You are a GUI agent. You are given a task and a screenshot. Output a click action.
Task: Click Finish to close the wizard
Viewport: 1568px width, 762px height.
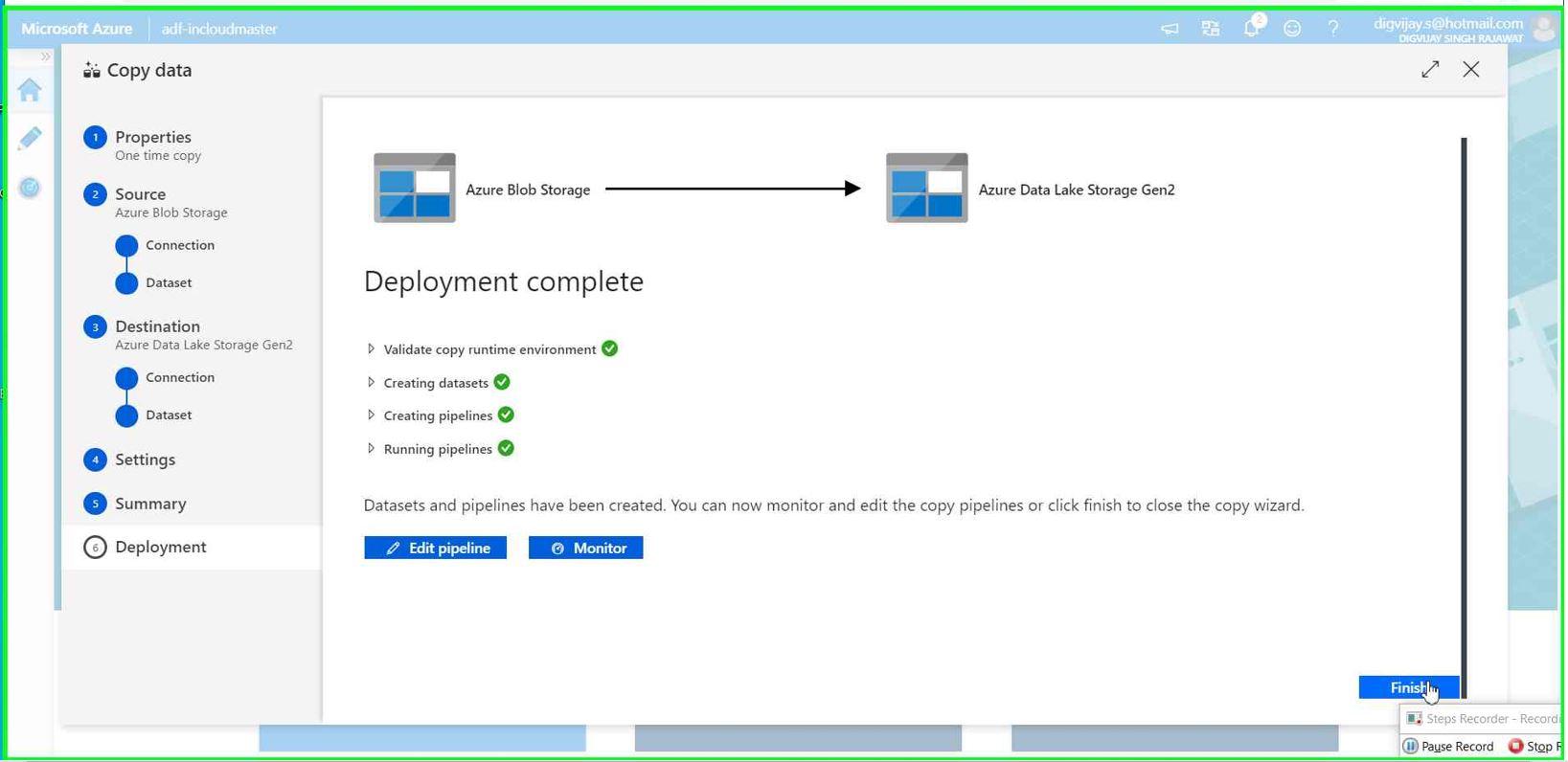click(x=1409, y=688)
